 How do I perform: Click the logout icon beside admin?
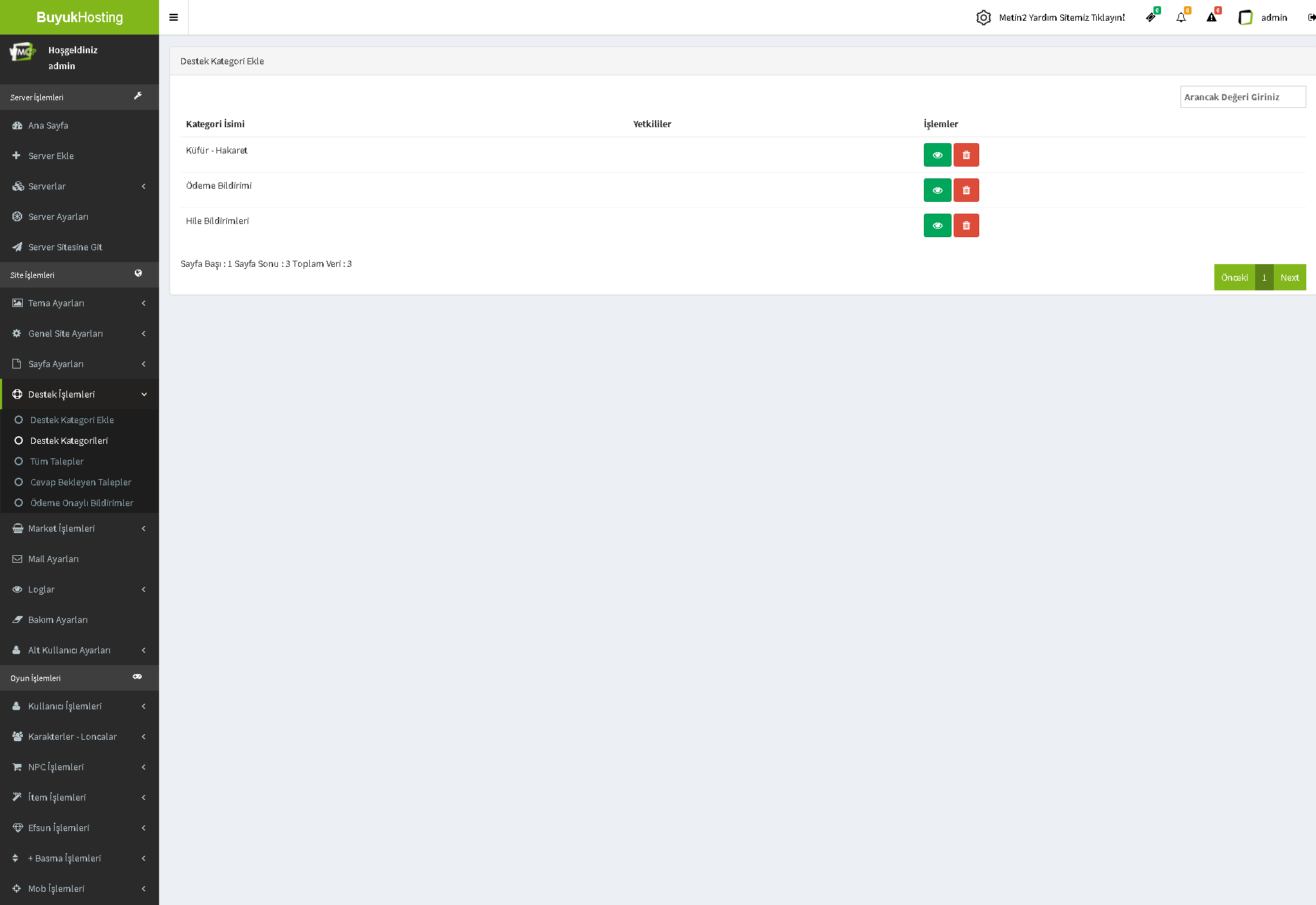click(x=1310, y=17)
